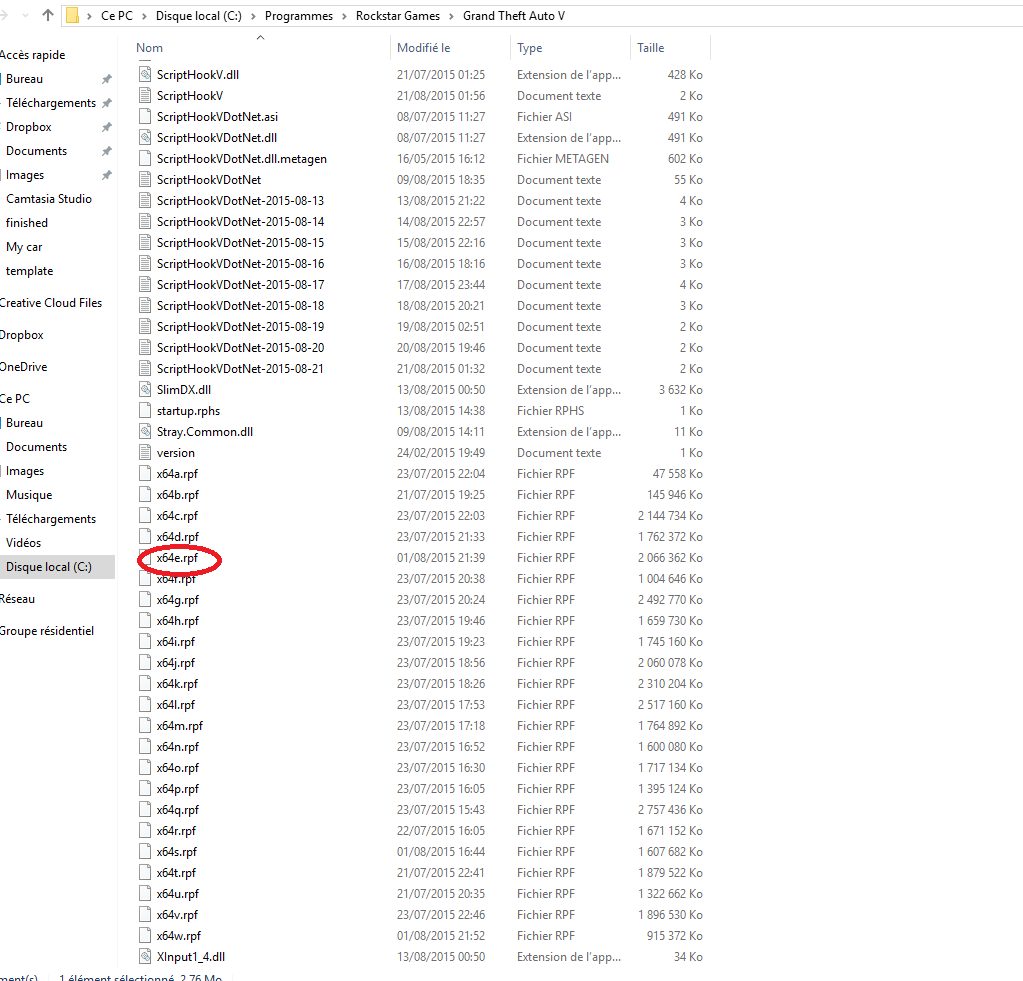The height and width of the screenshot is (981, 1023).
Task: Select file ScriptHookVDotNet-2015-08-17
Action: [240, 284]
